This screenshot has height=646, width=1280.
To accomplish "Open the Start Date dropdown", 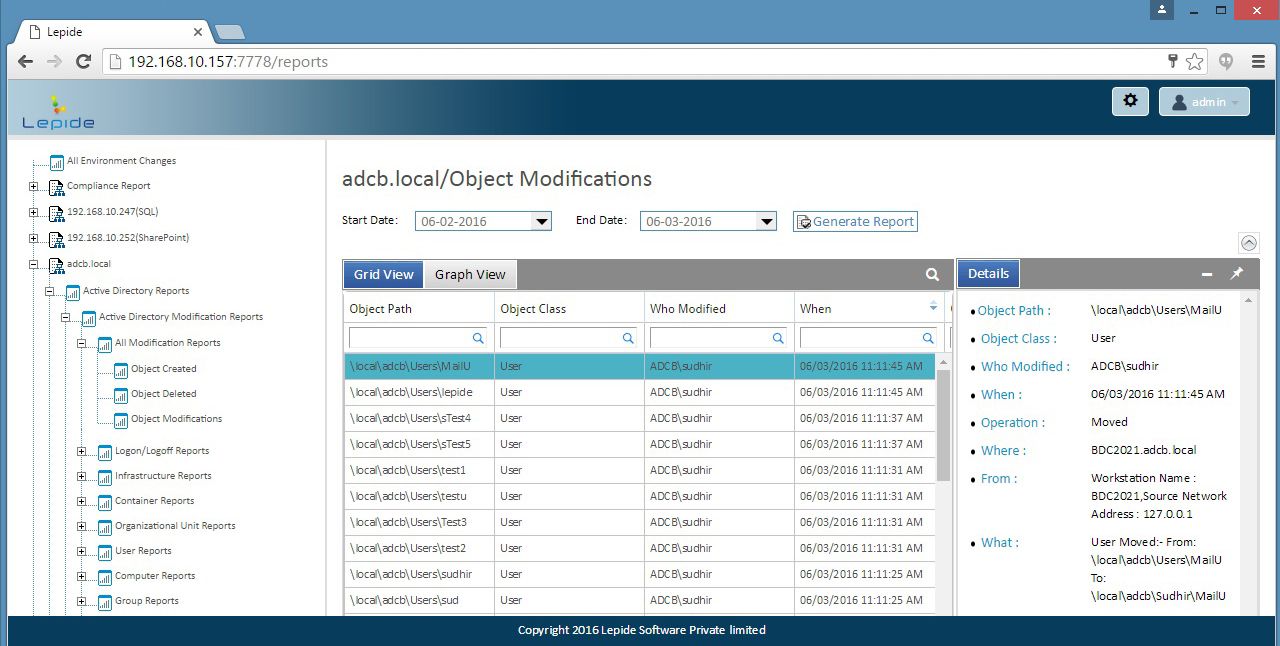I will [x=541, y=221].
